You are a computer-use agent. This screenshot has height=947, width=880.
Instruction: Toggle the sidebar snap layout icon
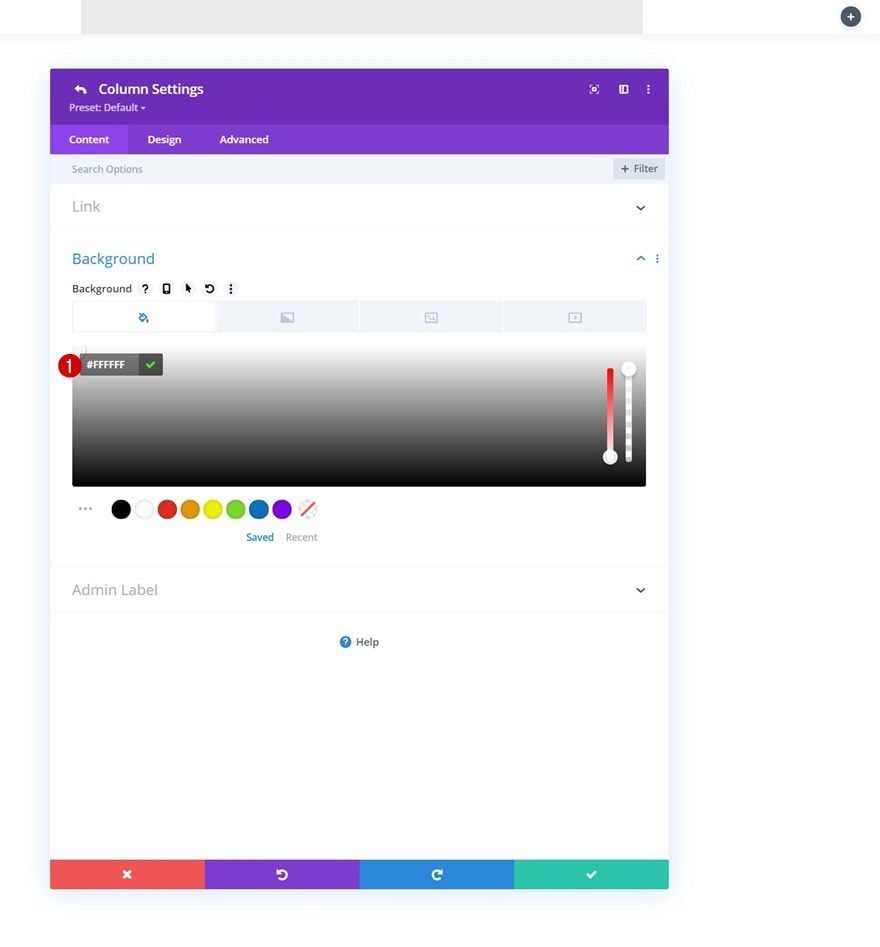[x=623, y=89]
